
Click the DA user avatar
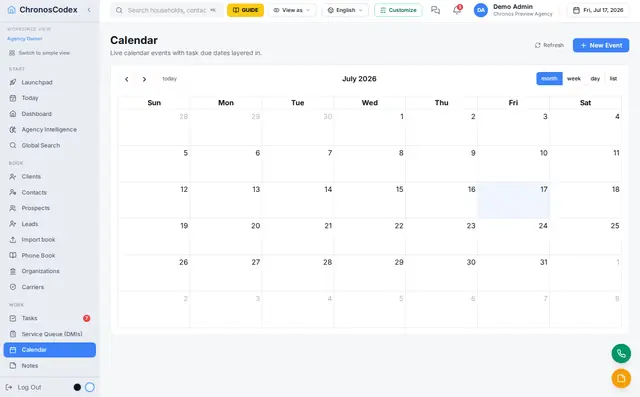point(480,10)
